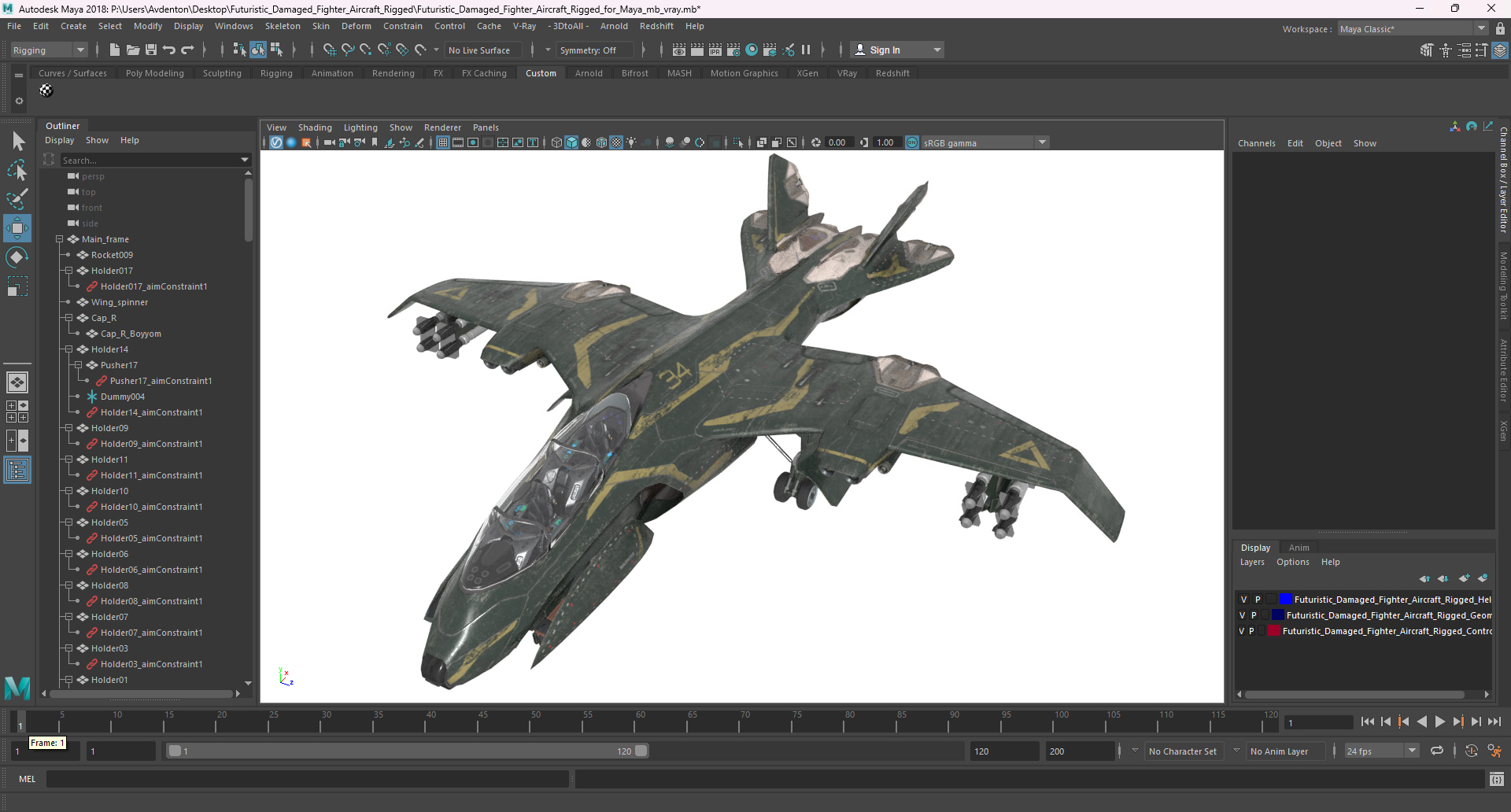Click the Open Scene folder icon

[133, 50]
